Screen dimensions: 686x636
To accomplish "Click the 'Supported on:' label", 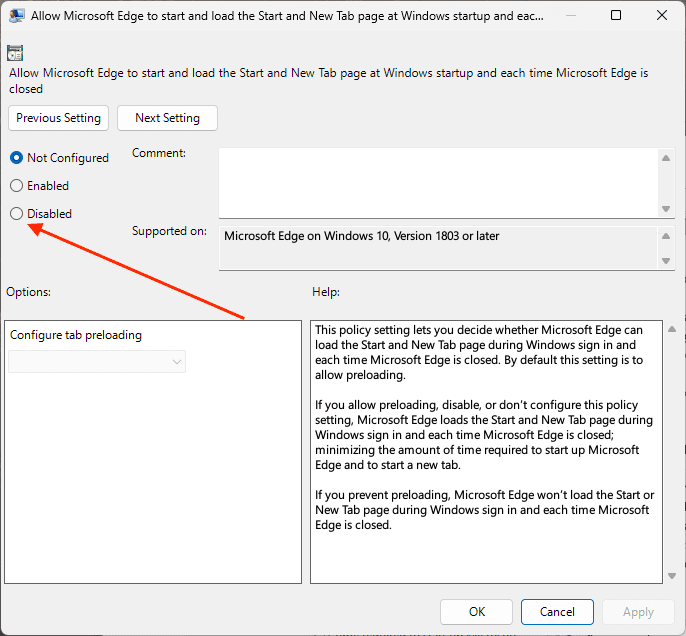I will point(169,231).
